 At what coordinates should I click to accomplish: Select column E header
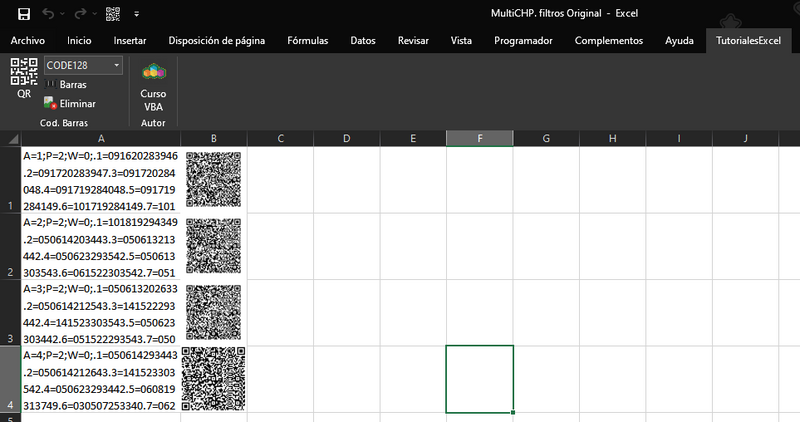click(x=413, y=139)
